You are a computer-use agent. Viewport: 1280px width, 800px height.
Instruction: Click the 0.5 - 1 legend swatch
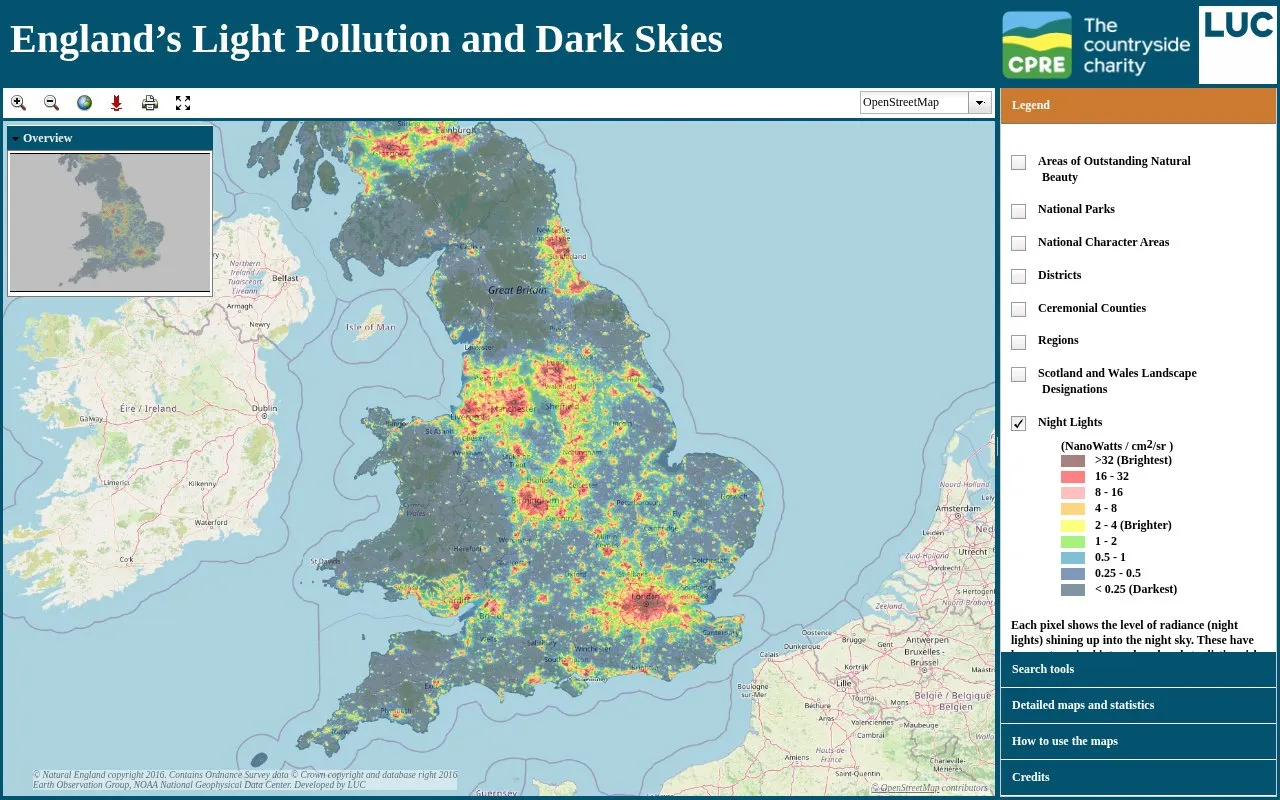pyautogui.click(x=1073, y=558)
